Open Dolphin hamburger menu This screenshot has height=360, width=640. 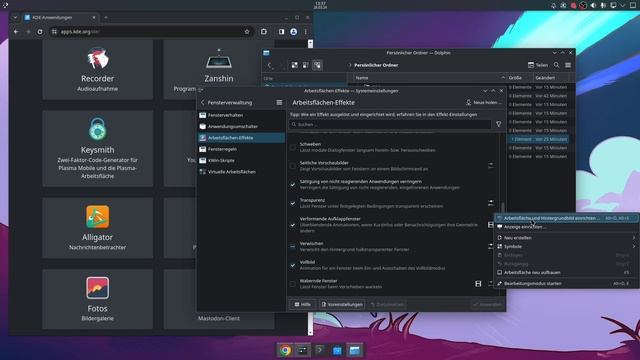pyautogui.click(x=568, y=65)
